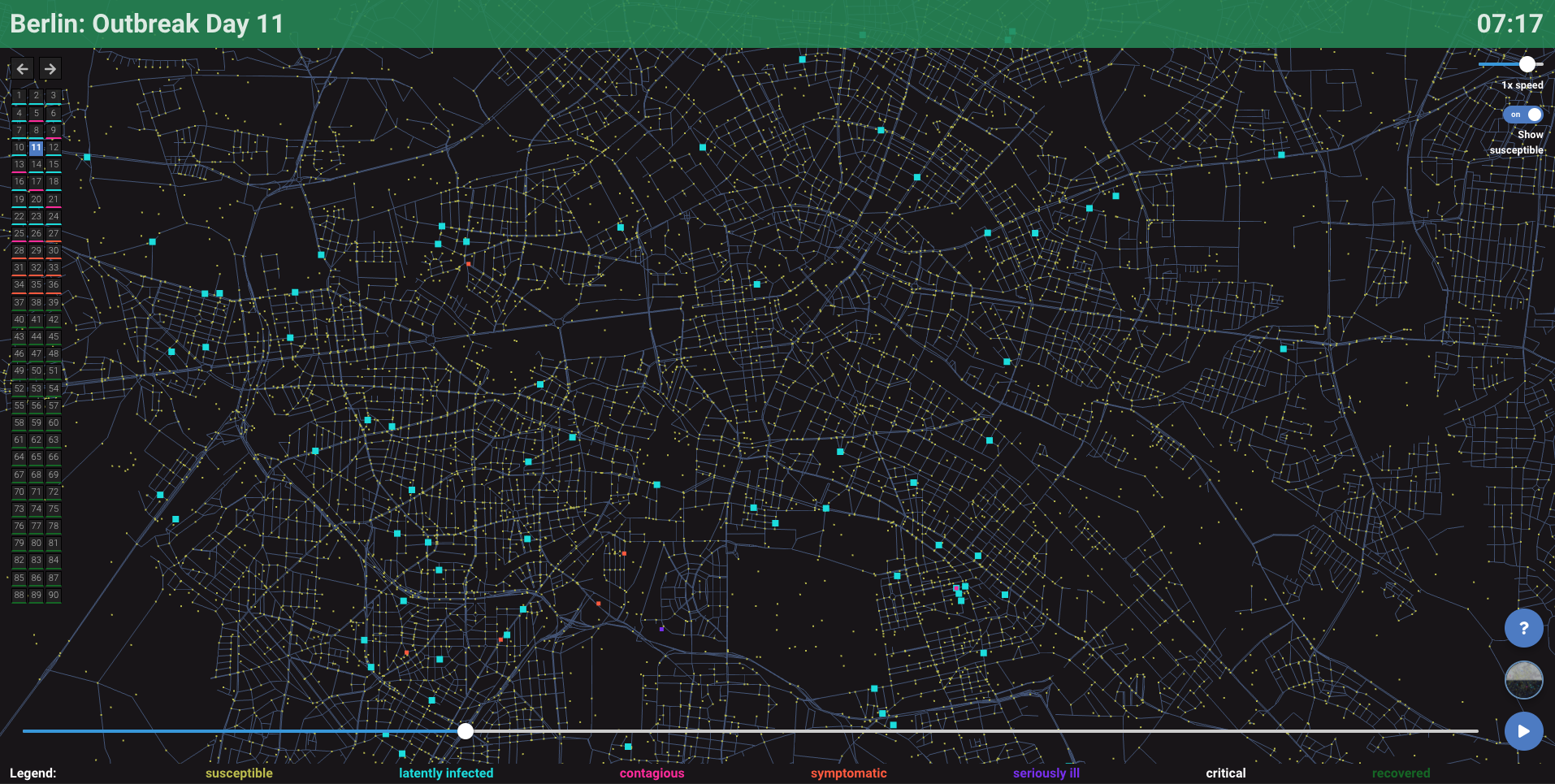Click the susceptible legend label
The width and height of the screenshot is (1555, 784).
point(239,773)
